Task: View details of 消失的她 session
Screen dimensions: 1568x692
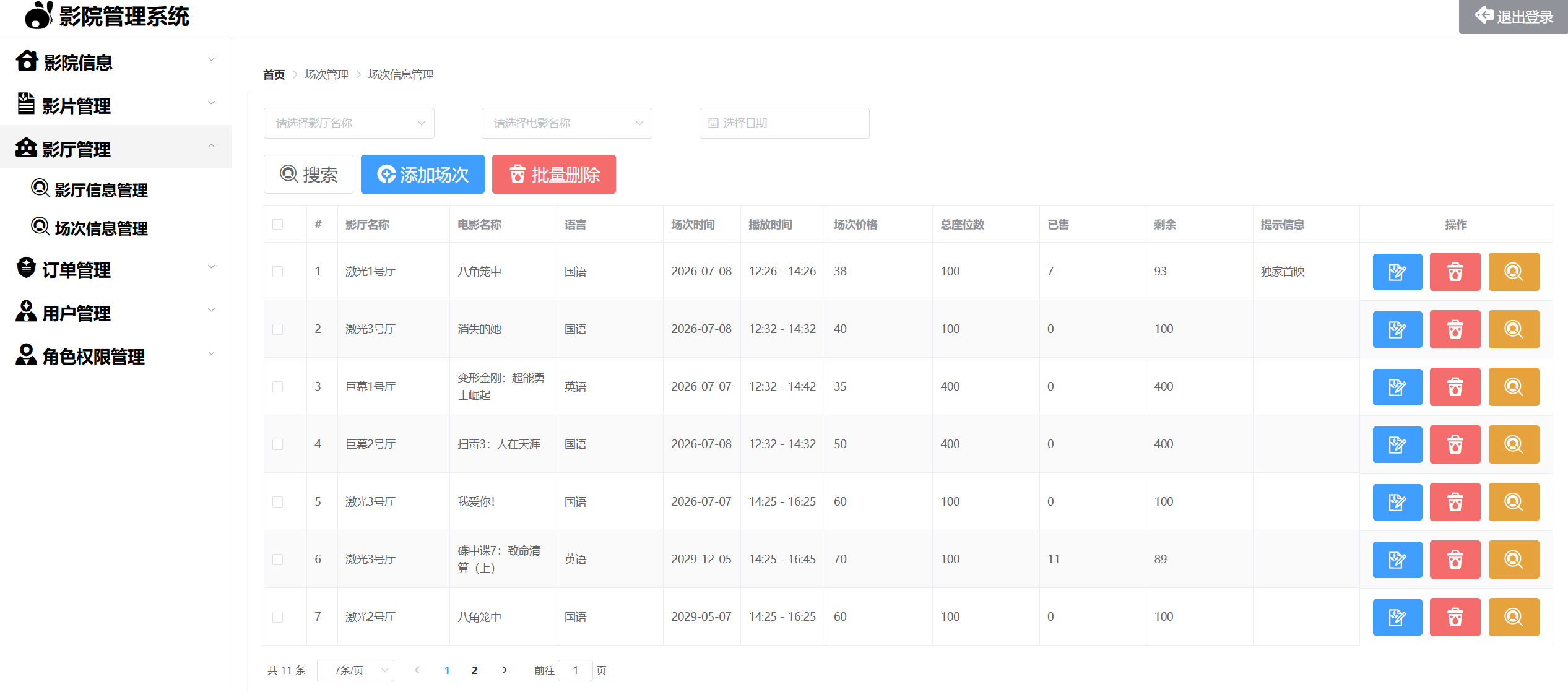Action: pos(1514,329)
